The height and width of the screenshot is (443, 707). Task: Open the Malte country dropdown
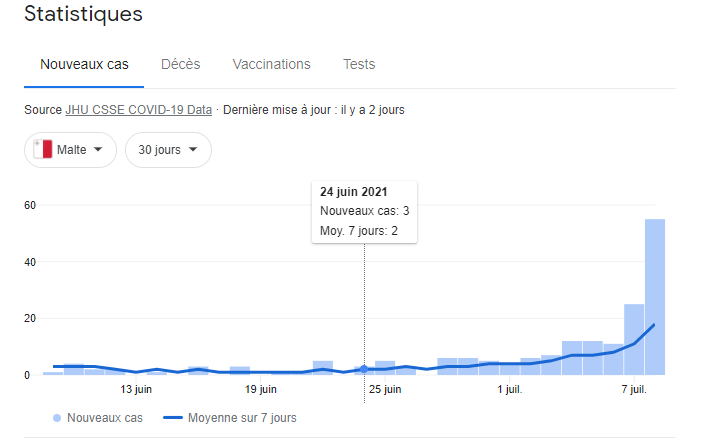coord(70,150)
